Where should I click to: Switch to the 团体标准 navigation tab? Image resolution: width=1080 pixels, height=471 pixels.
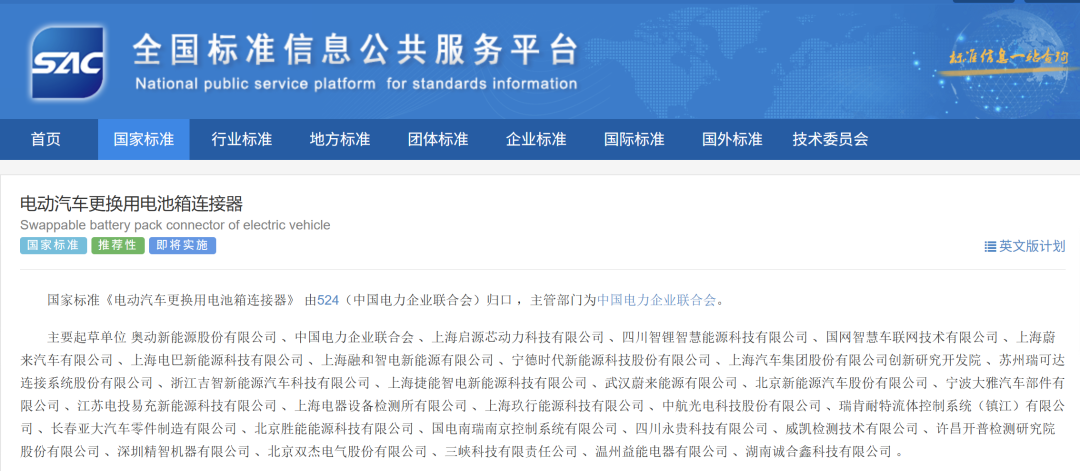pos(438,139)
